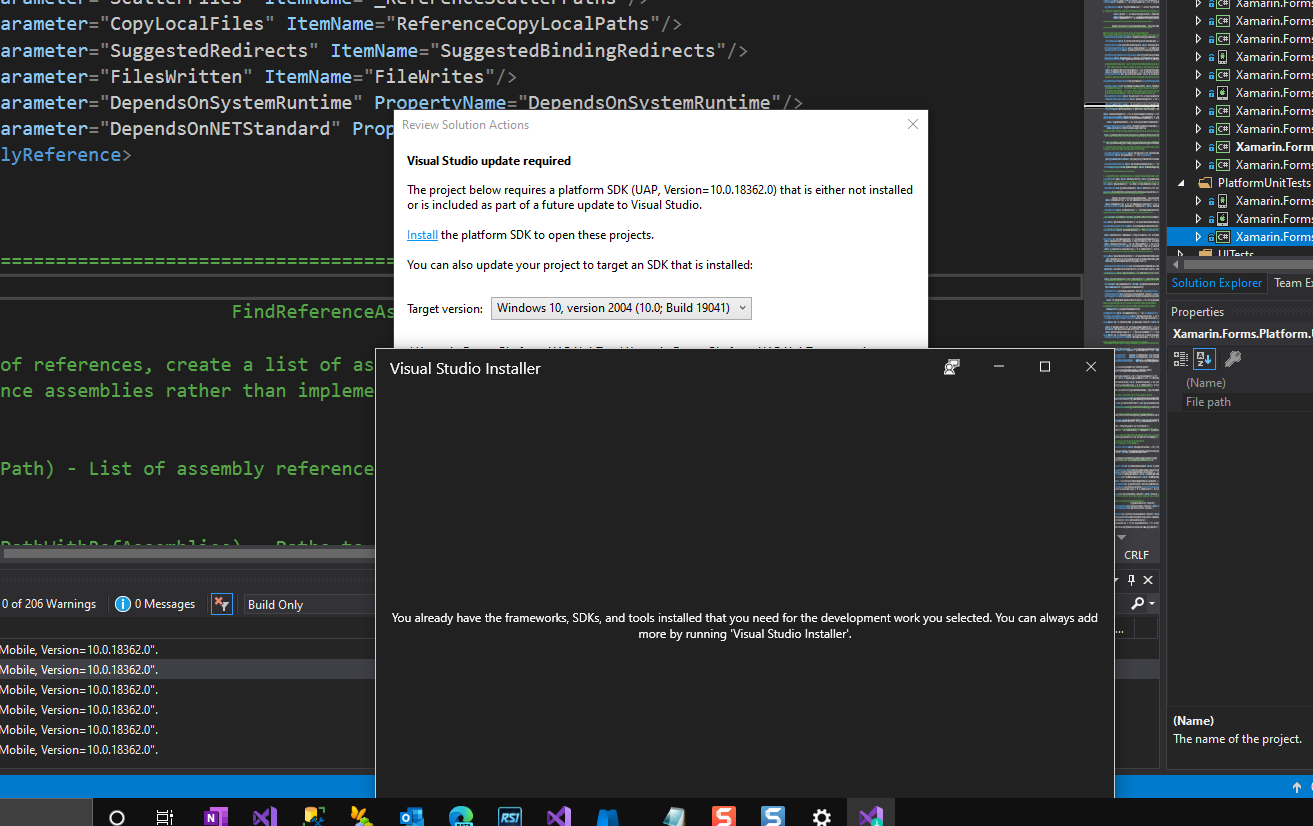Click the 'Visual Studio update required' heading
The height and width of the screenshot is (826, 1313).
489,160
